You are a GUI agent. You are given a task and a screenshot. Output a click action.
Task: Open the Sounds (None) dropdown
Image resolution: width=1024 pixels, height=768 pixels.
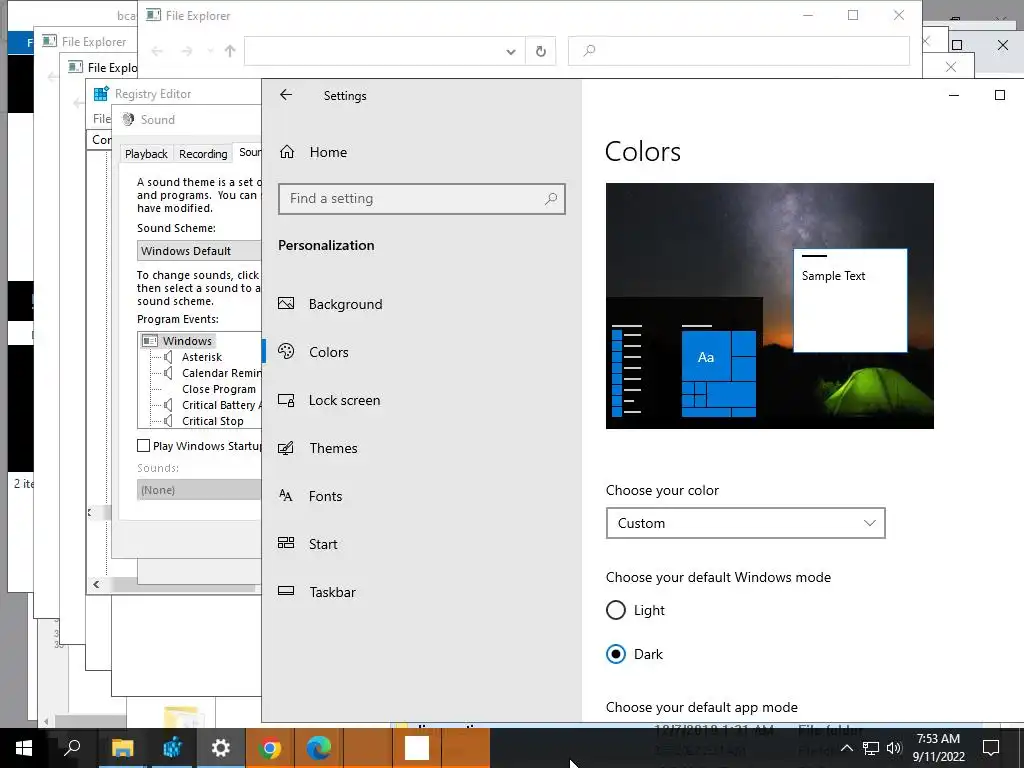click(x=199, y=490)
